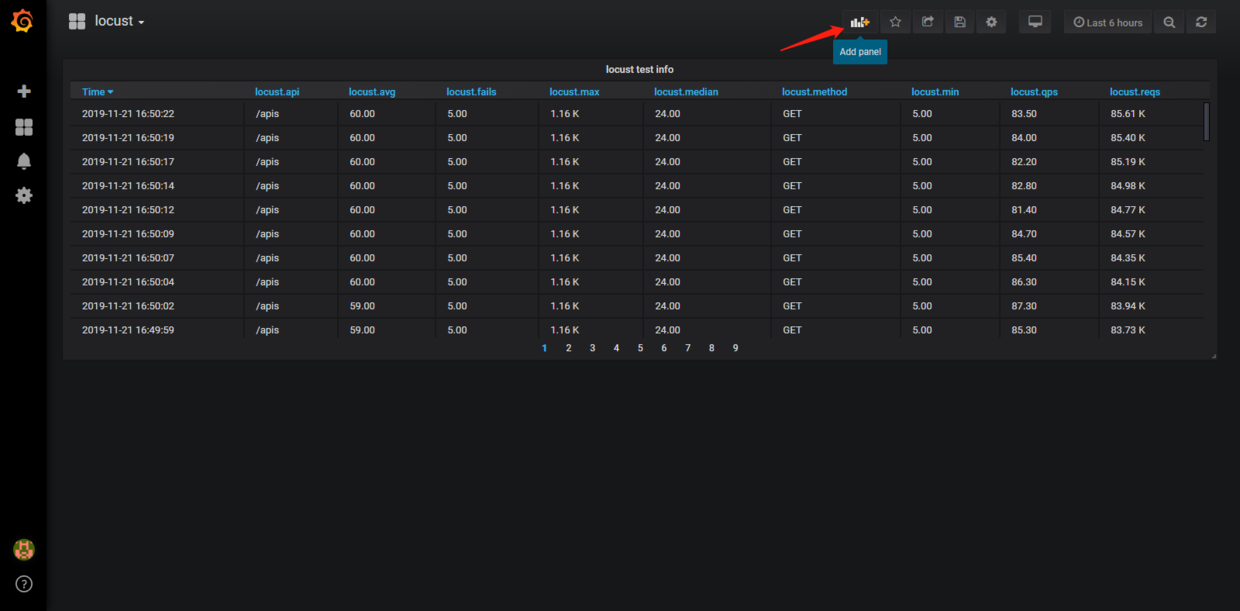Go to table page 1

(x=545, y=348)
